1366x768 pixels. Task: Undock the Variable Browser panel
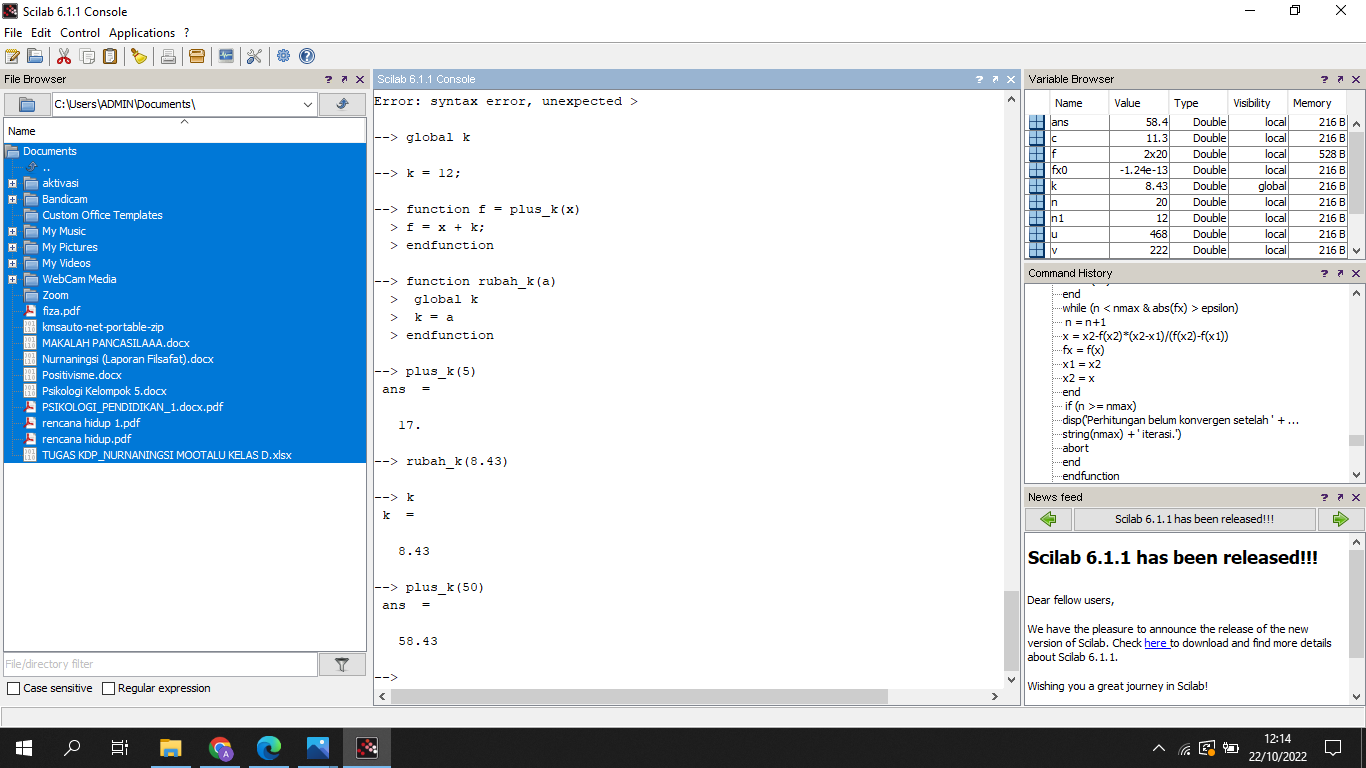tap(1340, 79)
